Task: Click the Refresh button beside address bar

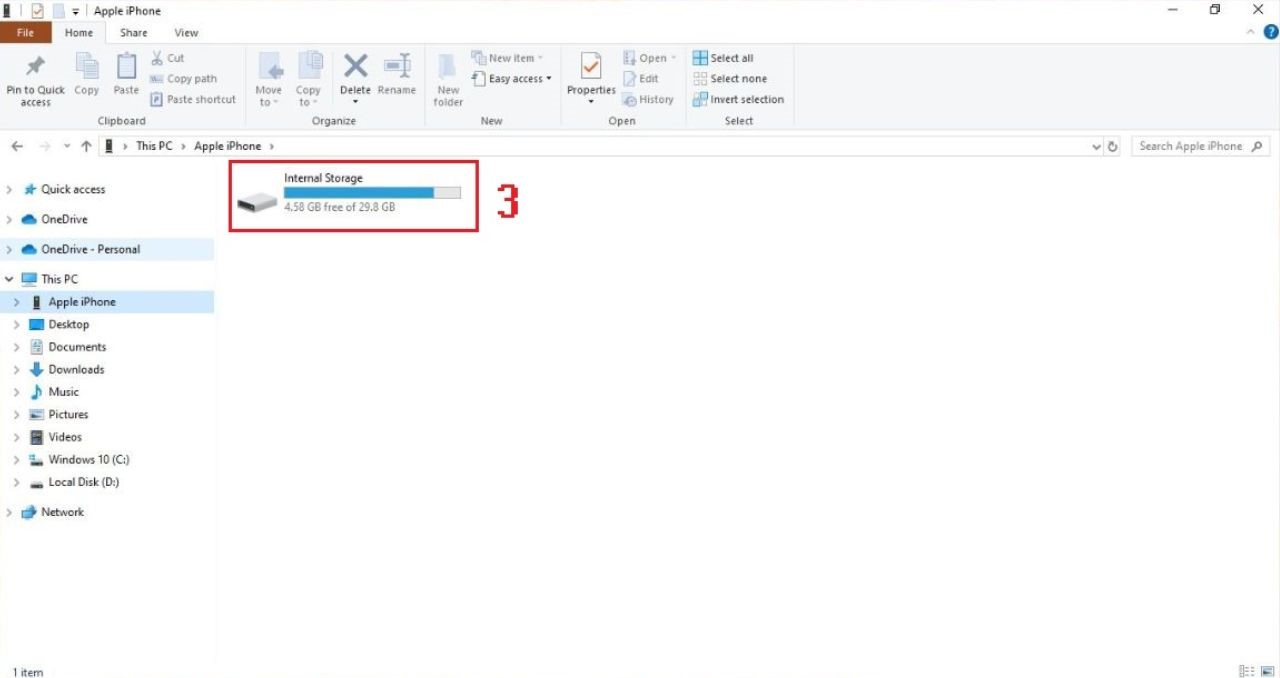Action: 1113,147
